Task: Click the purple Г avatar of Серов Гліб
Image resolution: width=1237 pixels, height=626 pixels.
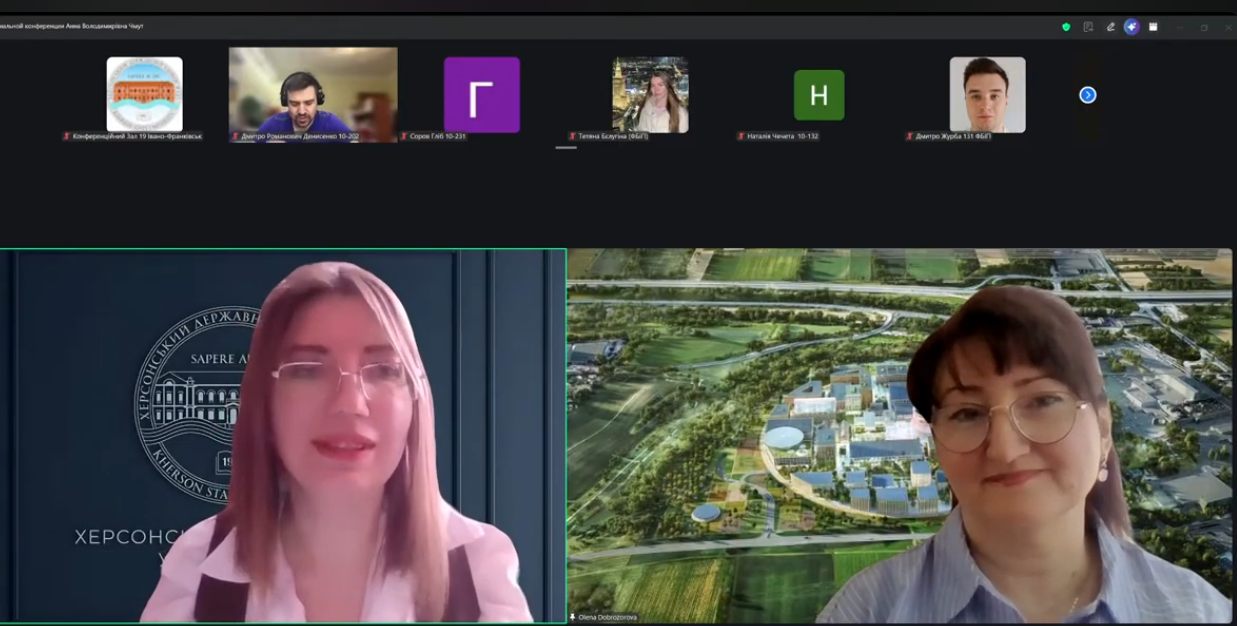Action: pyautogui.click(x=482, y=94)
